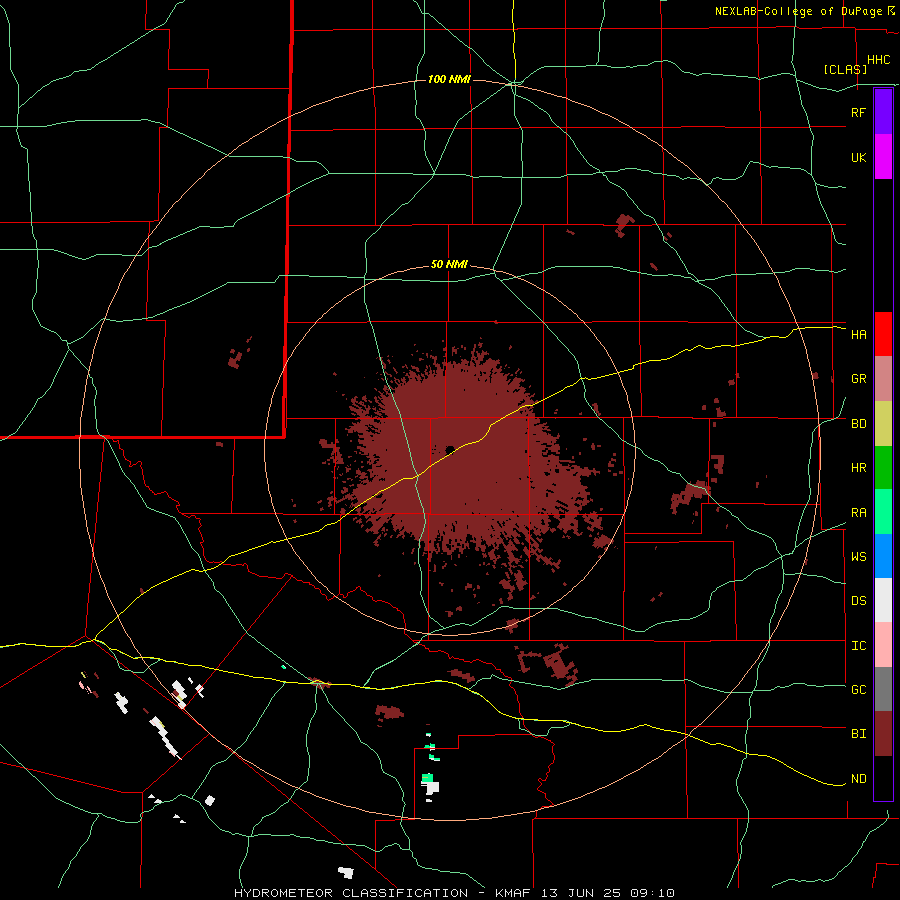This screenshot has width=900, height=900.
Task: Click the NEXLAB-College of DuPage title text
Action: click(798, 11)
